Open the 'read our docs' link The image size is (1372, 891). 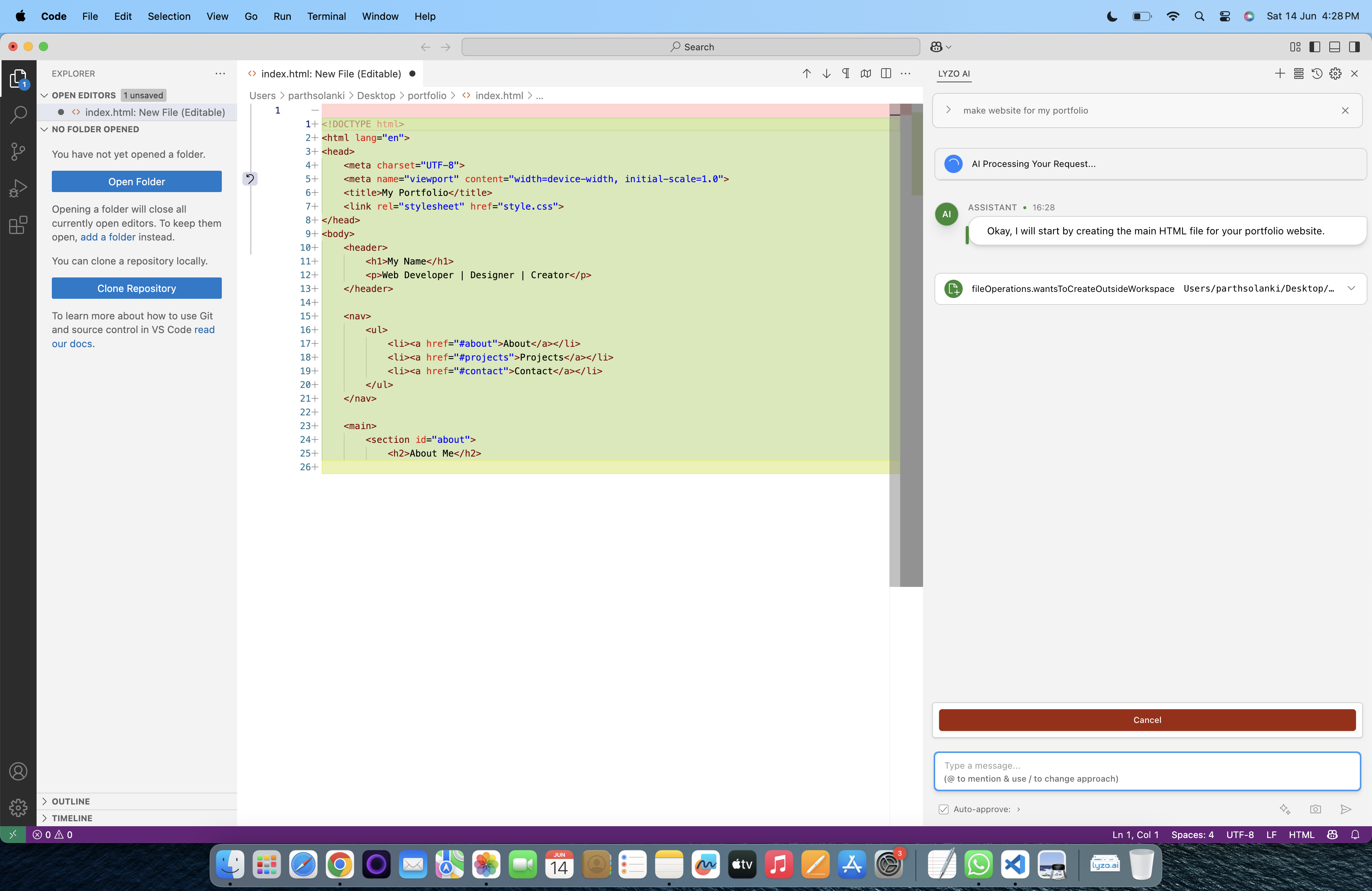133,337
